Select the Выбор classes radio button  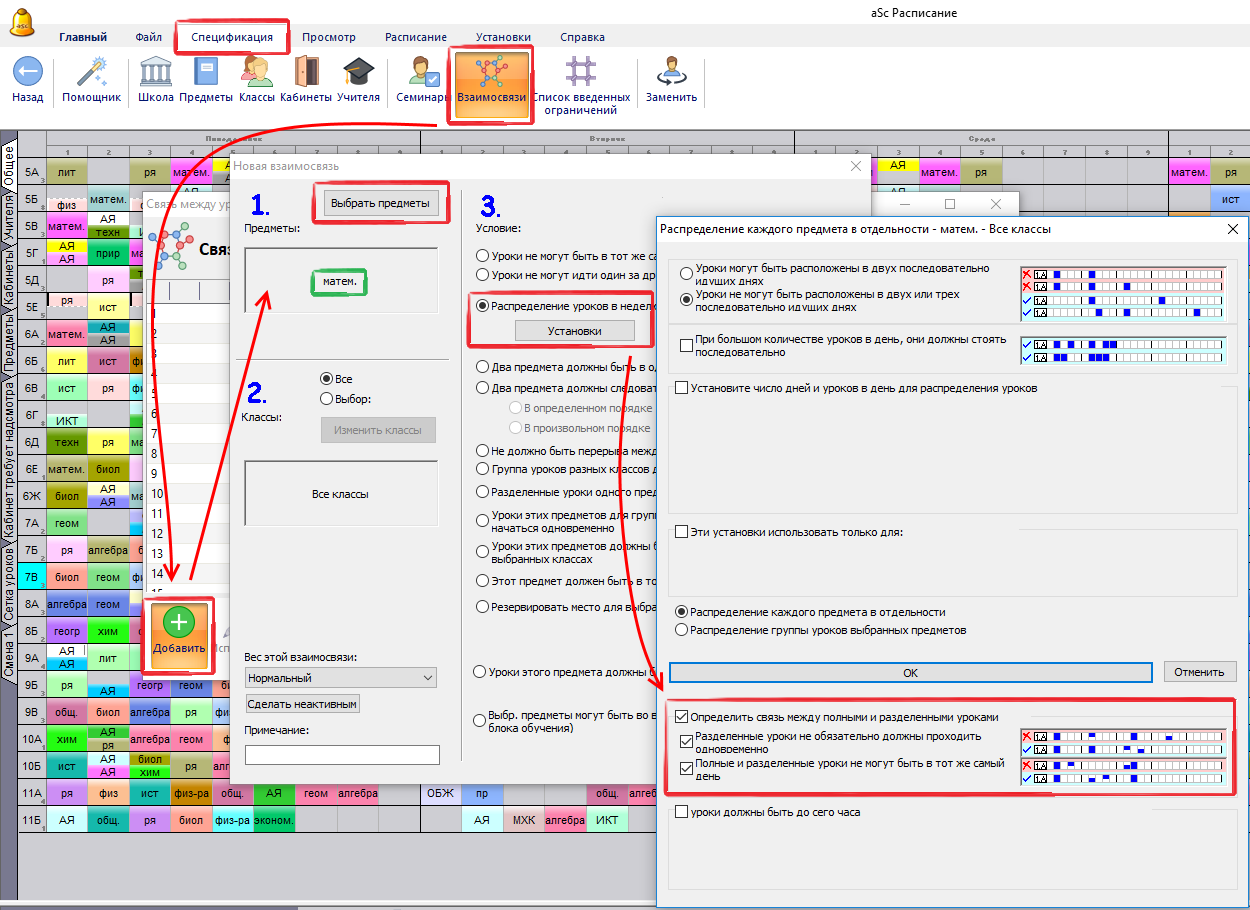[326, 398]
